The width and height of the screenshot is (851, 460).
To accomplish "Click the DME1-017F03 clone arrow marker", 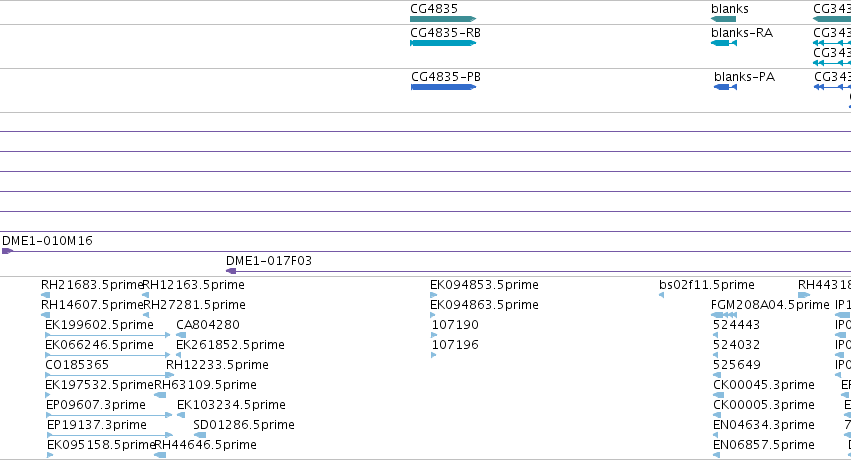I will 231,271.
